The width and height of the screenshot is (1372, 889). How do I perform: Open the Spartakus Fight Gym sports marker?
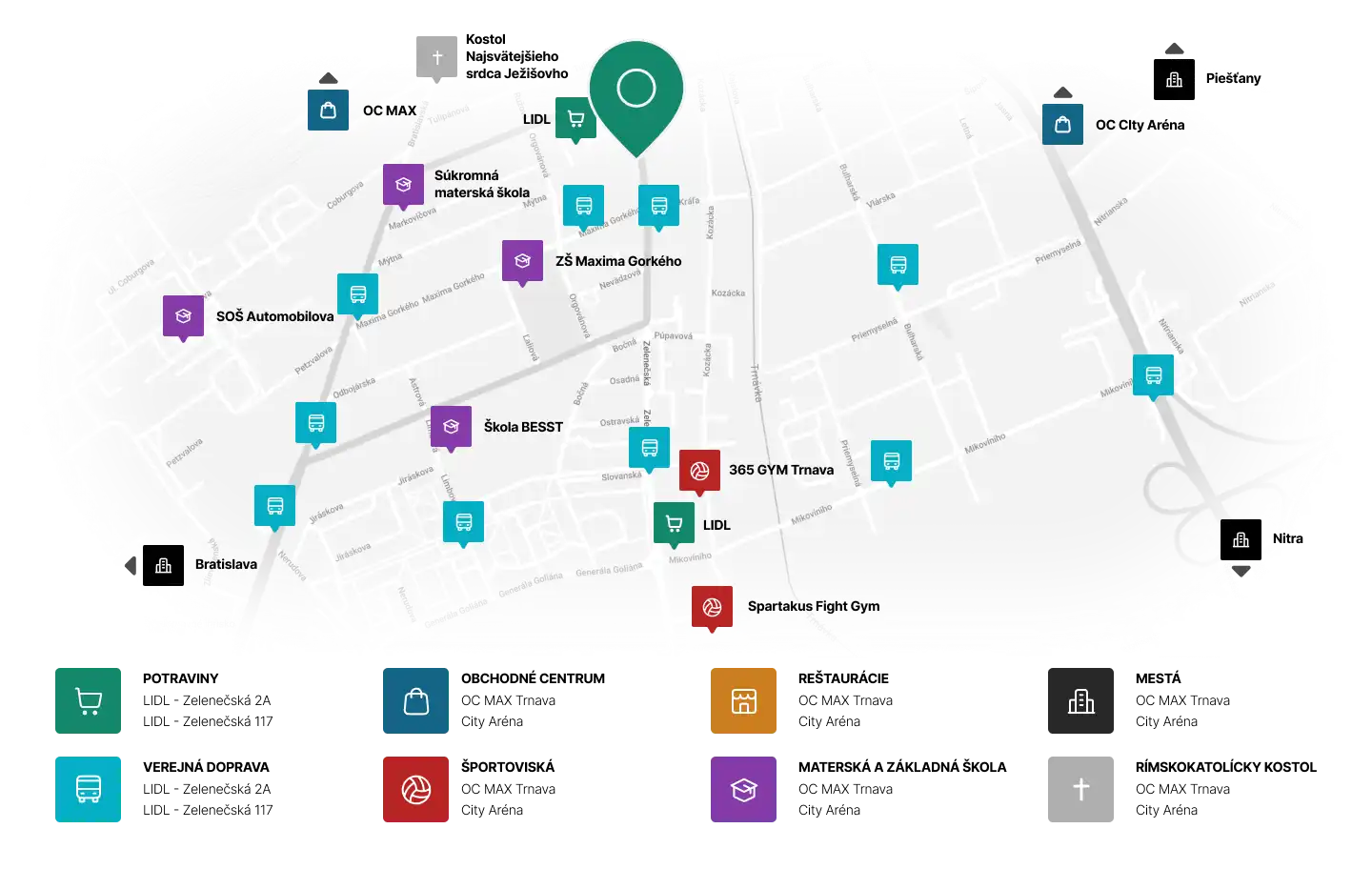712,607
